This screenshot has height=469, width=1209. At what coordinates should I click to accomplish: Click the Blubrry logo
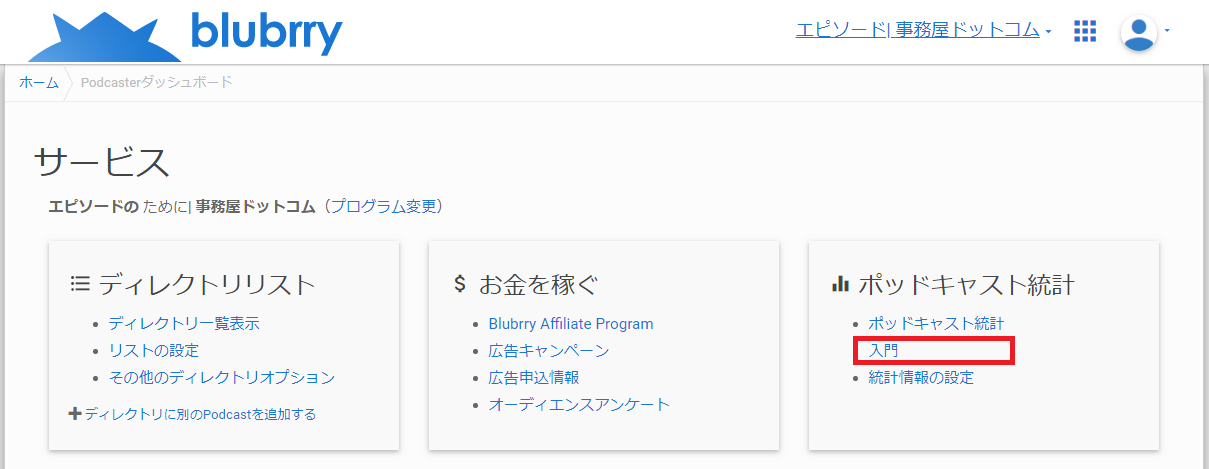[x=185, y=35]
